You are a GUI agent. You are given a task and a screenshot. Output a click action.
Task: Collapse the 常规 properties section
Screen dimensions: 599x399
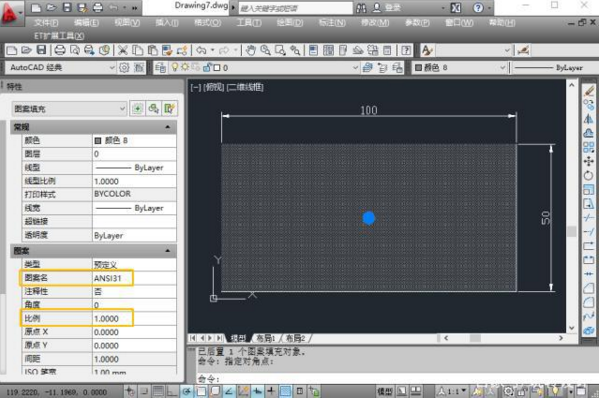168,127
